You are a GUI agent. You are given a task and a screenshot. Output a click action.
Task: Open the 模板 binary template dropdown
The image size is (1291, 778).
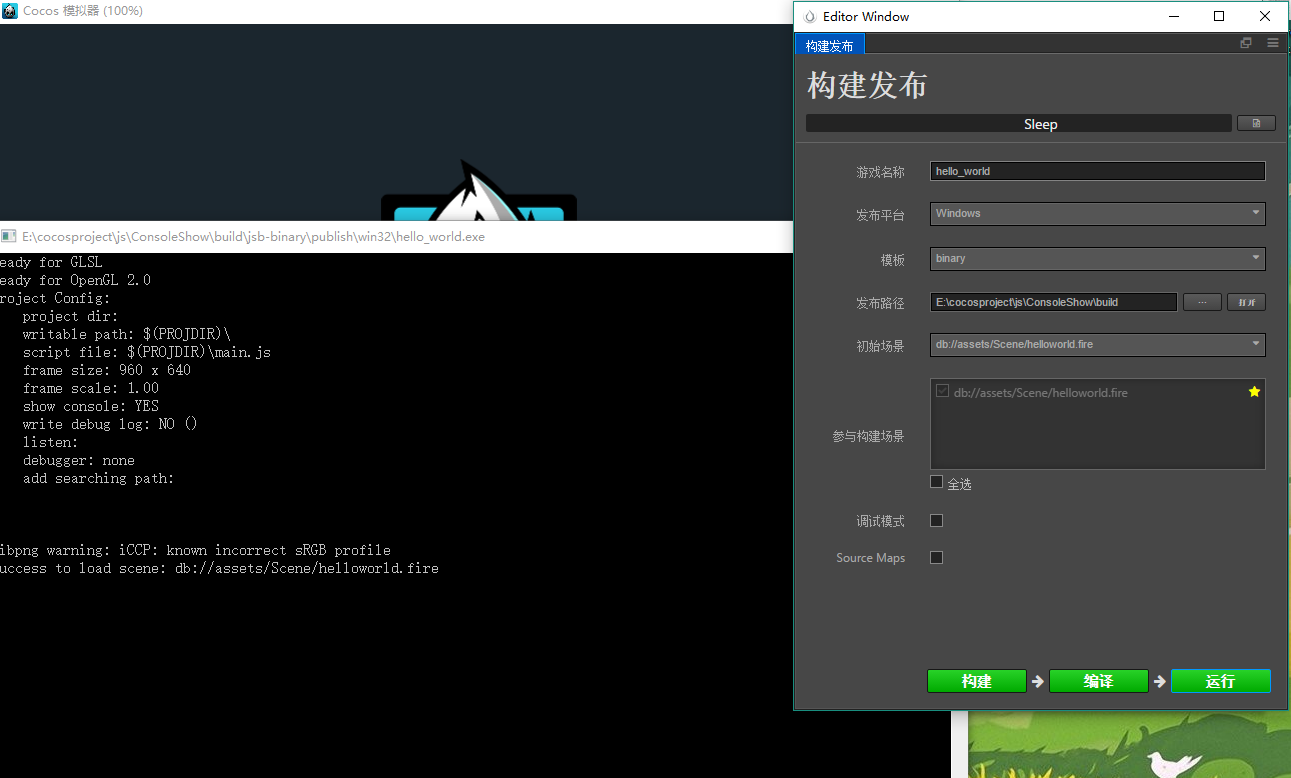point(1097,258)
